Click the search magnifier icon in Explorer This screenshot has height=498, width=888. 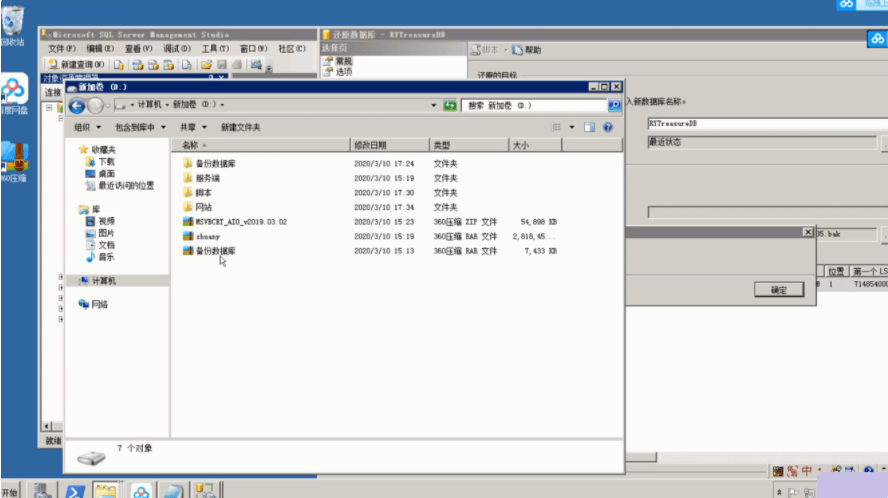coord(614,105)
